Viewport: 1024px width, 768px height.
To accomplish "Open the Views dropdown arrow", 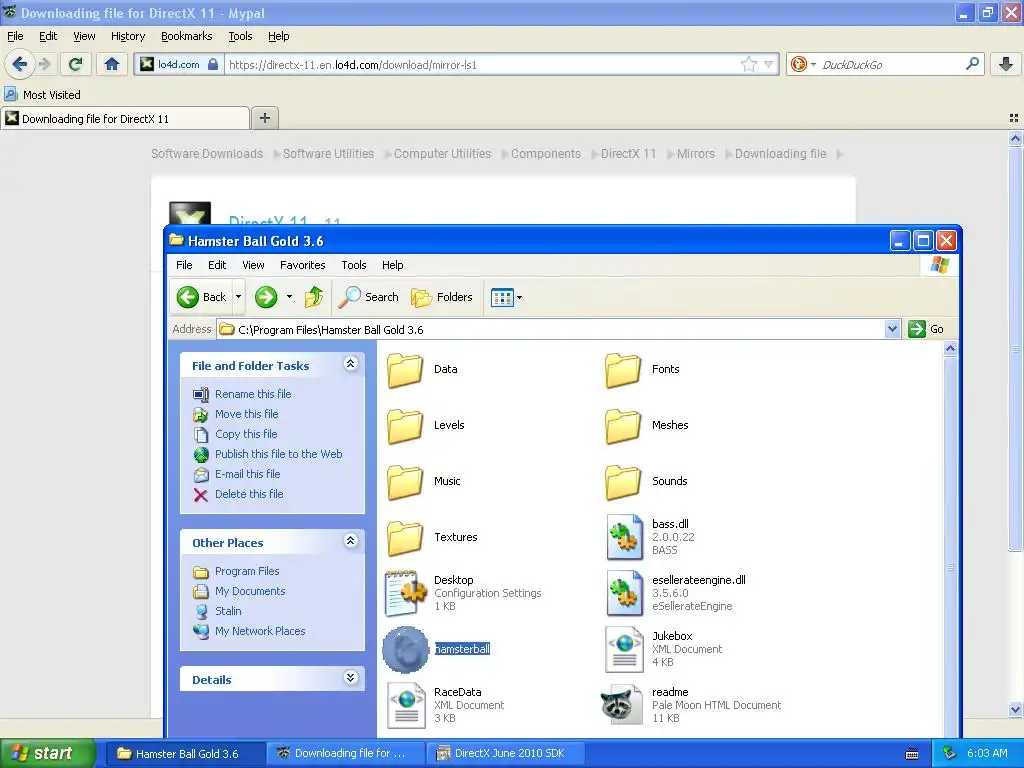I will pos(519,298).
